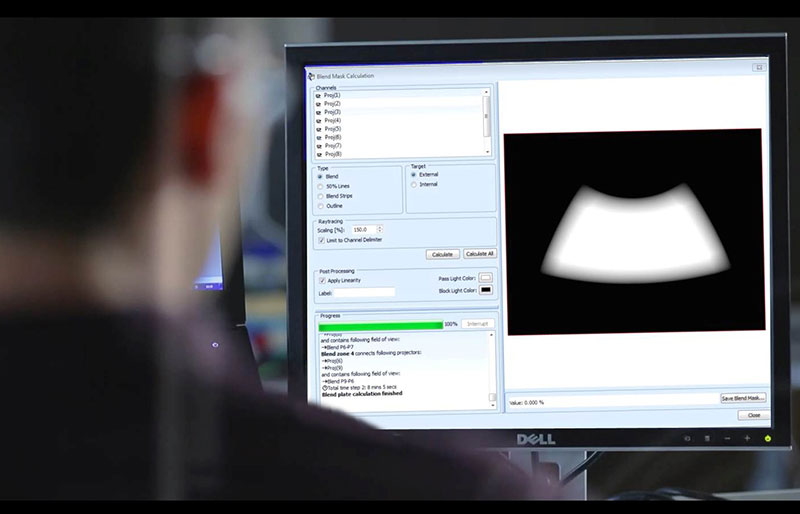The width and height of the screenshot is (800, 514).
Task: Click the Blend Mask Calculation title bar icon
Action: [311, 76]
